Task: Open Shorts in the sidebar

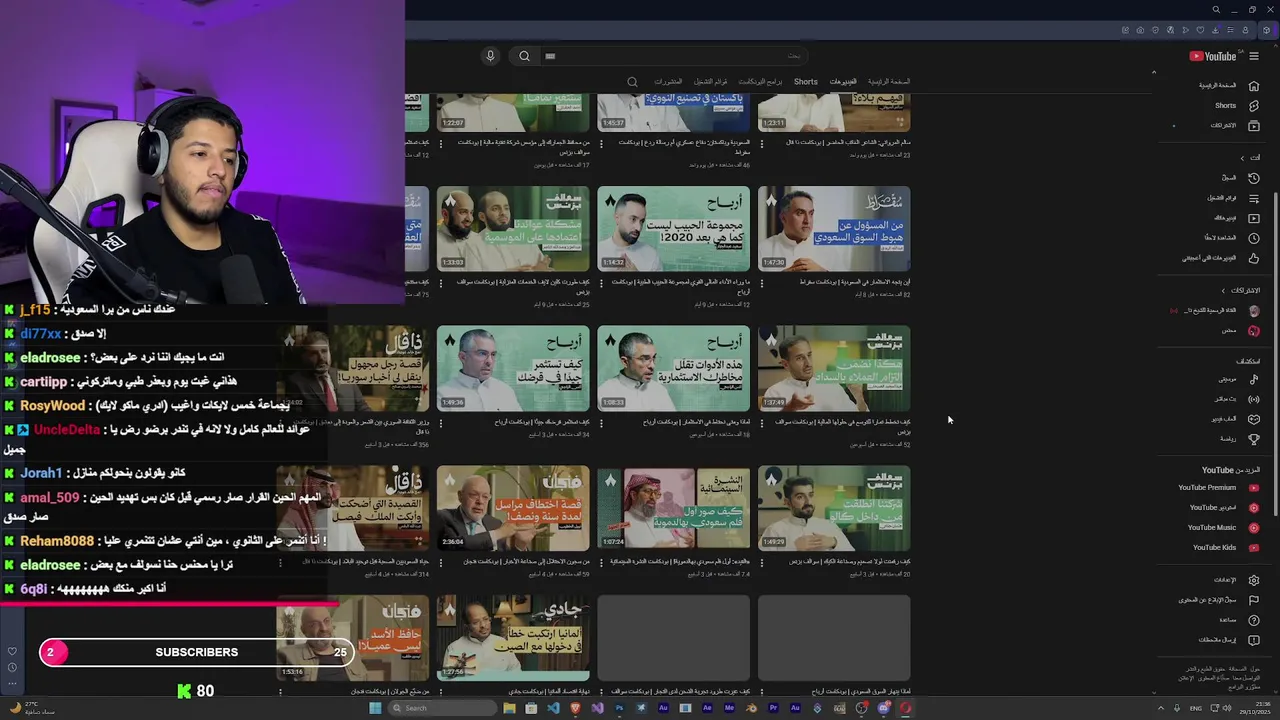Action: (1236, 105)
